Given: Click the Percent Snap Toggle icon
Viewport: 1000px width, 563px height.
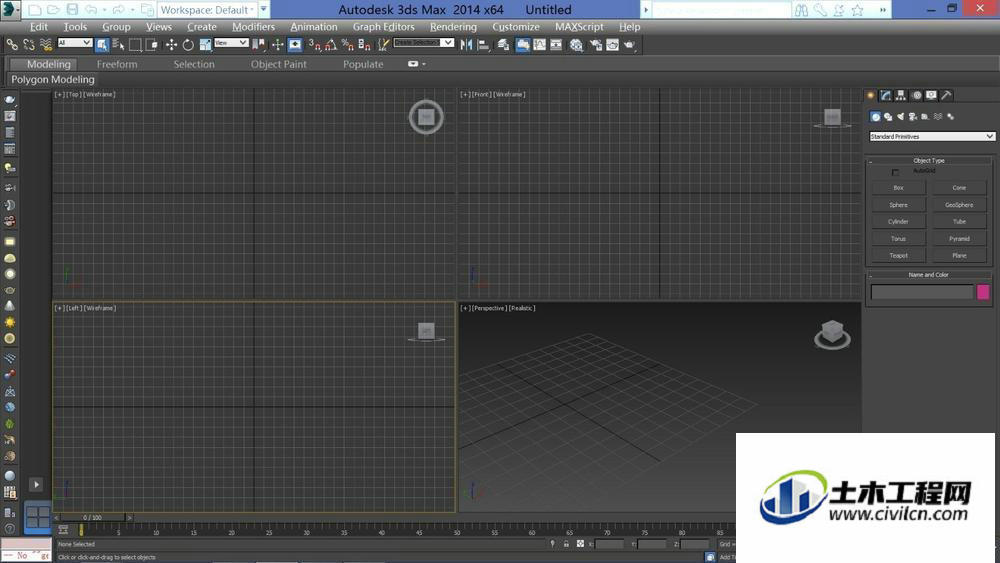Looking at the screenshot, I should coord(348,45).
